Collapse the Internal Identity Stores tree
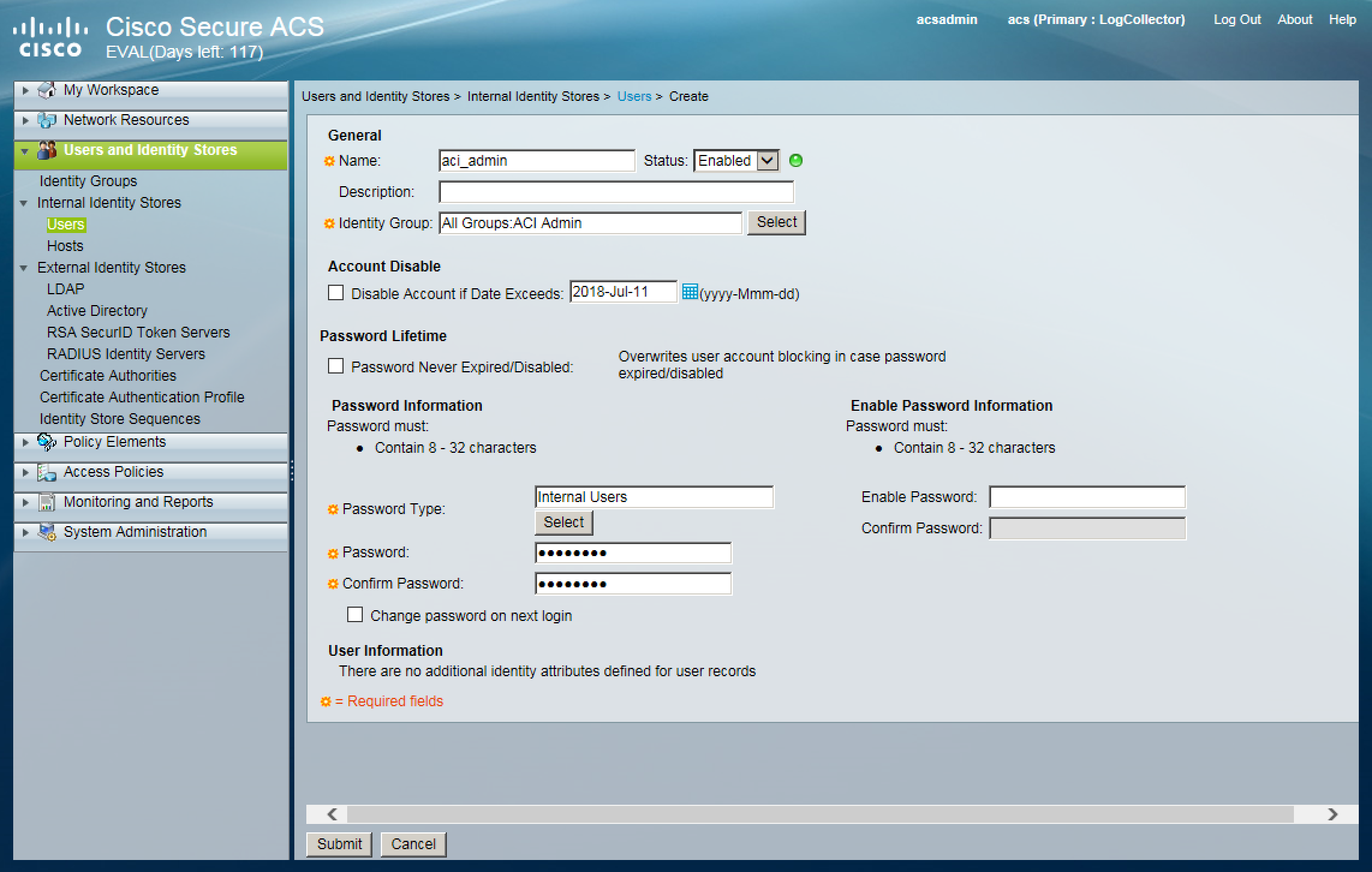 tap(24, 203)
